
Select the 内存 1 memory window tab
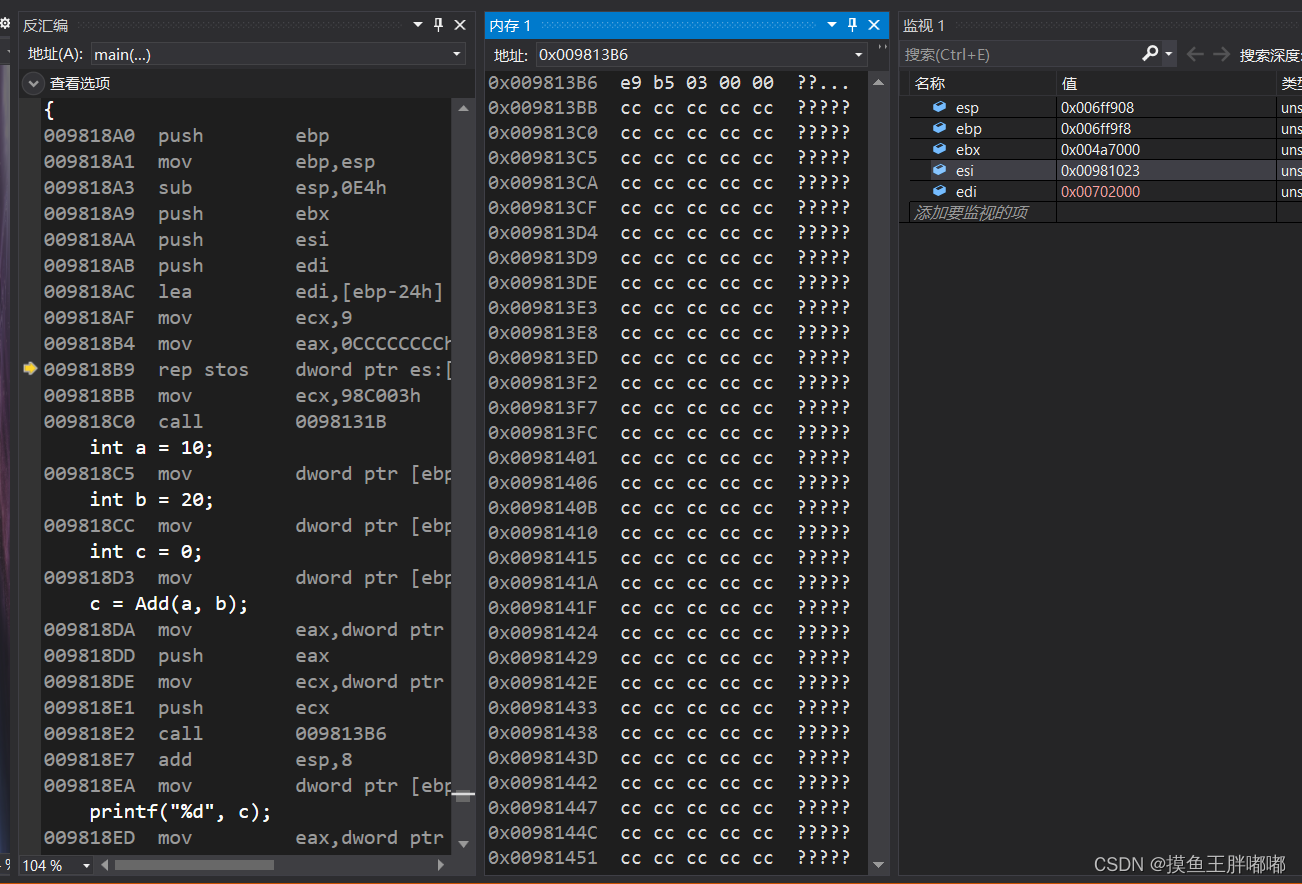[510, 25]
